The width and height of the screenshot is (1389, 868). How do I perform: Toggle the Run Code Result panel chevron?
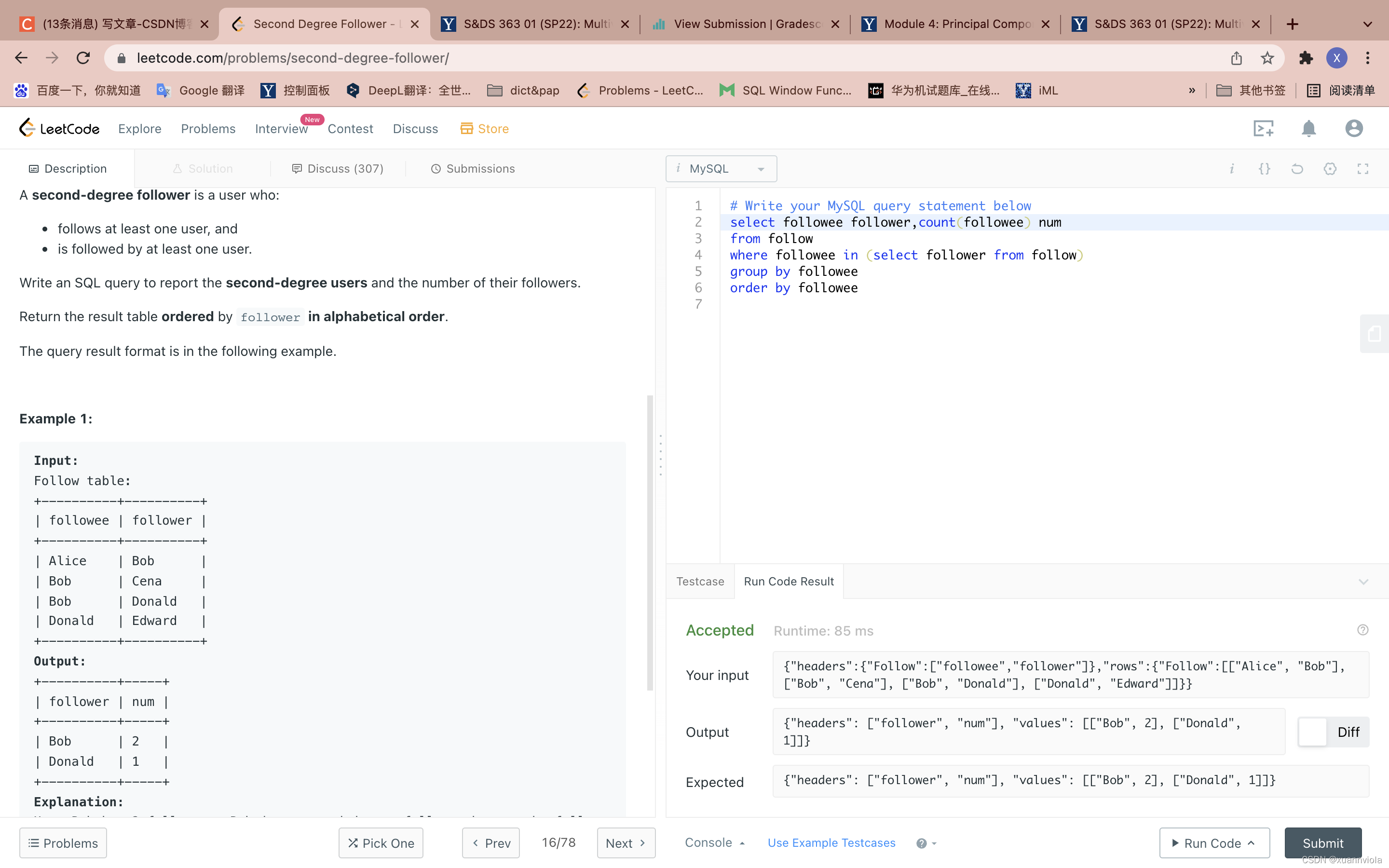click(x=1364, y=582)
